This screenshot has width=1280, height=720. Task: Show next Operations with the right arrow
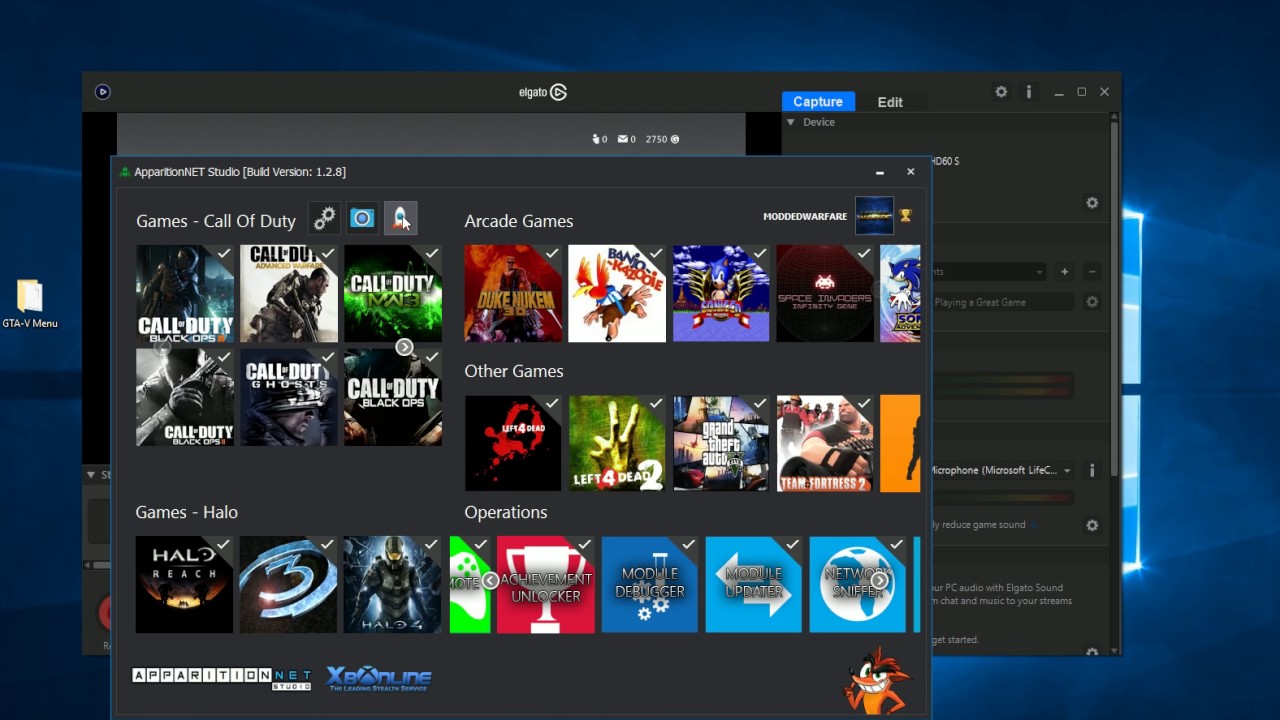(x=879, y=580)
